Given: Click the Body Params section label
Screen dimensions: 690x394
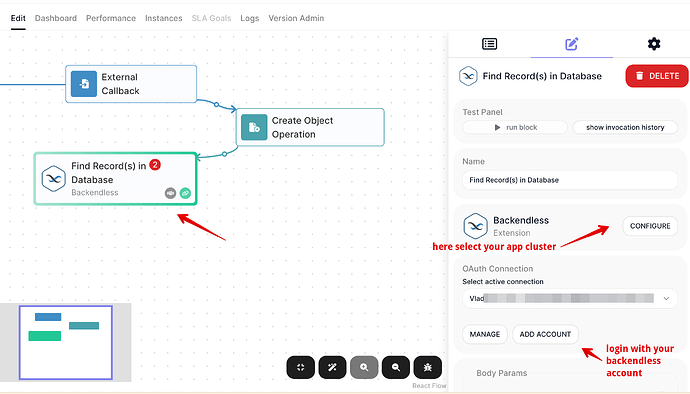Looking at the screenshot, I should coord(502,373).
